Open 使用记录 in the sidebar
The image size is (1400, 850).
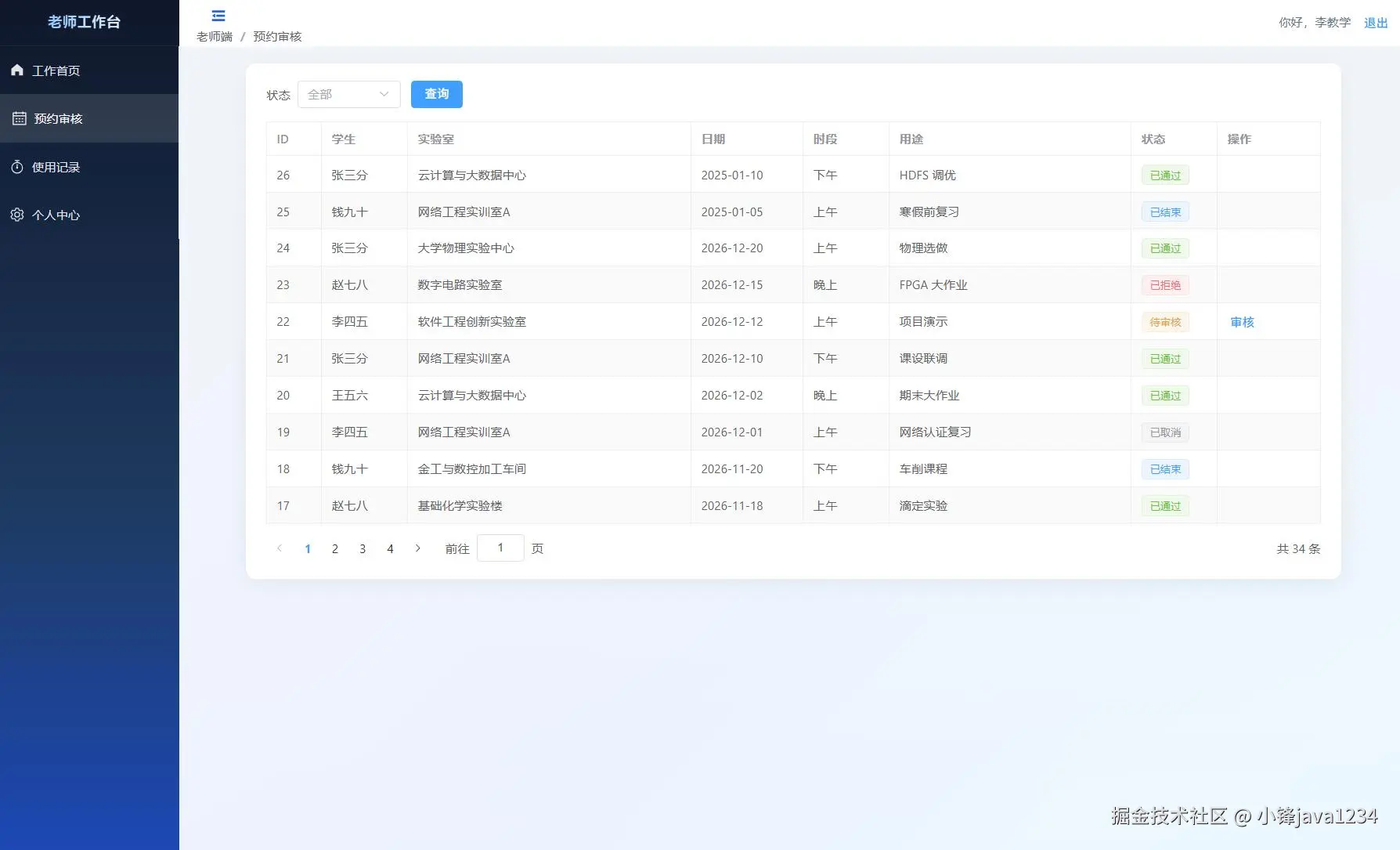point(89,167)
